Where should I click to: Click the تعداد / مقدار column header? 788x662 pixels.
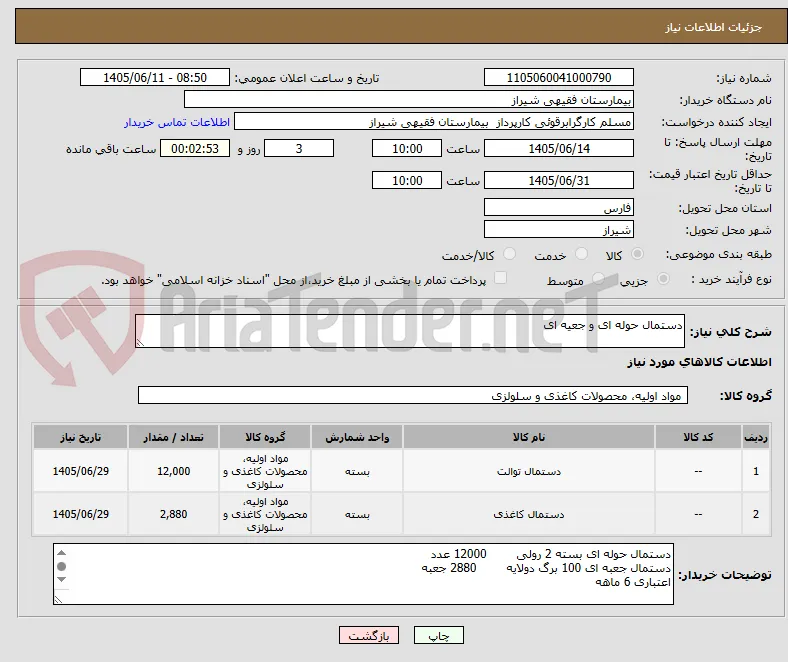point(173,437)
